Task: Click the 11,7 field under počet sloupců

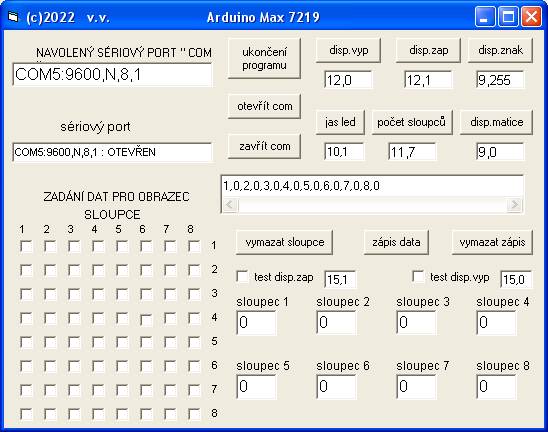Action: coord(412,152)
